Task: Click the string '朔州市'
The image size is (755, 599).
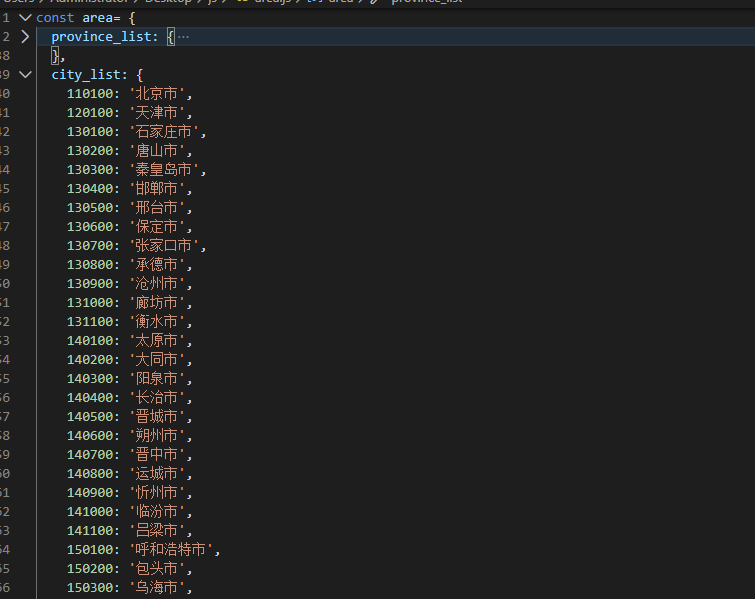Action: (157, 436)
